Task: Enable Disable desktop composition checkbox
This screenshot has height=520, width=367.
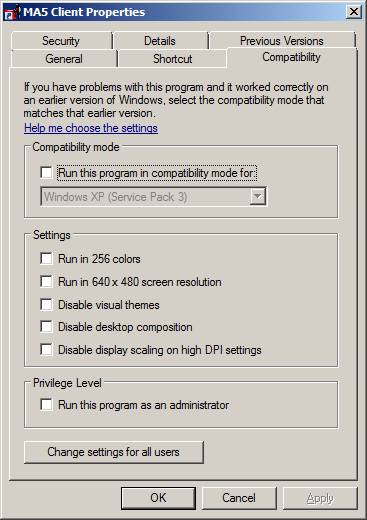Action: coord(46,327)
